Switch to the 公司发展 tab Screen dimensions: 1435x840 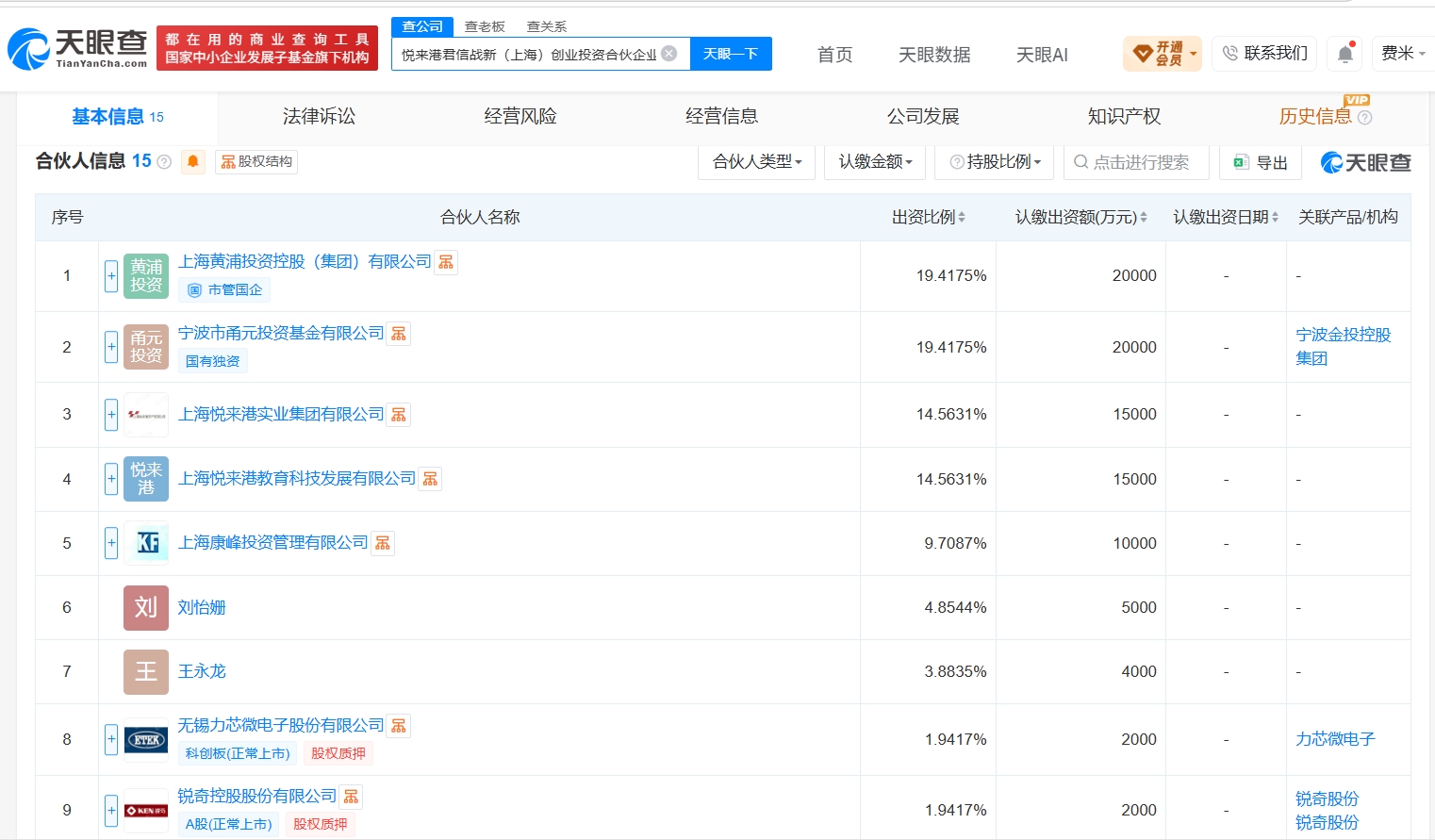(923, 117)
